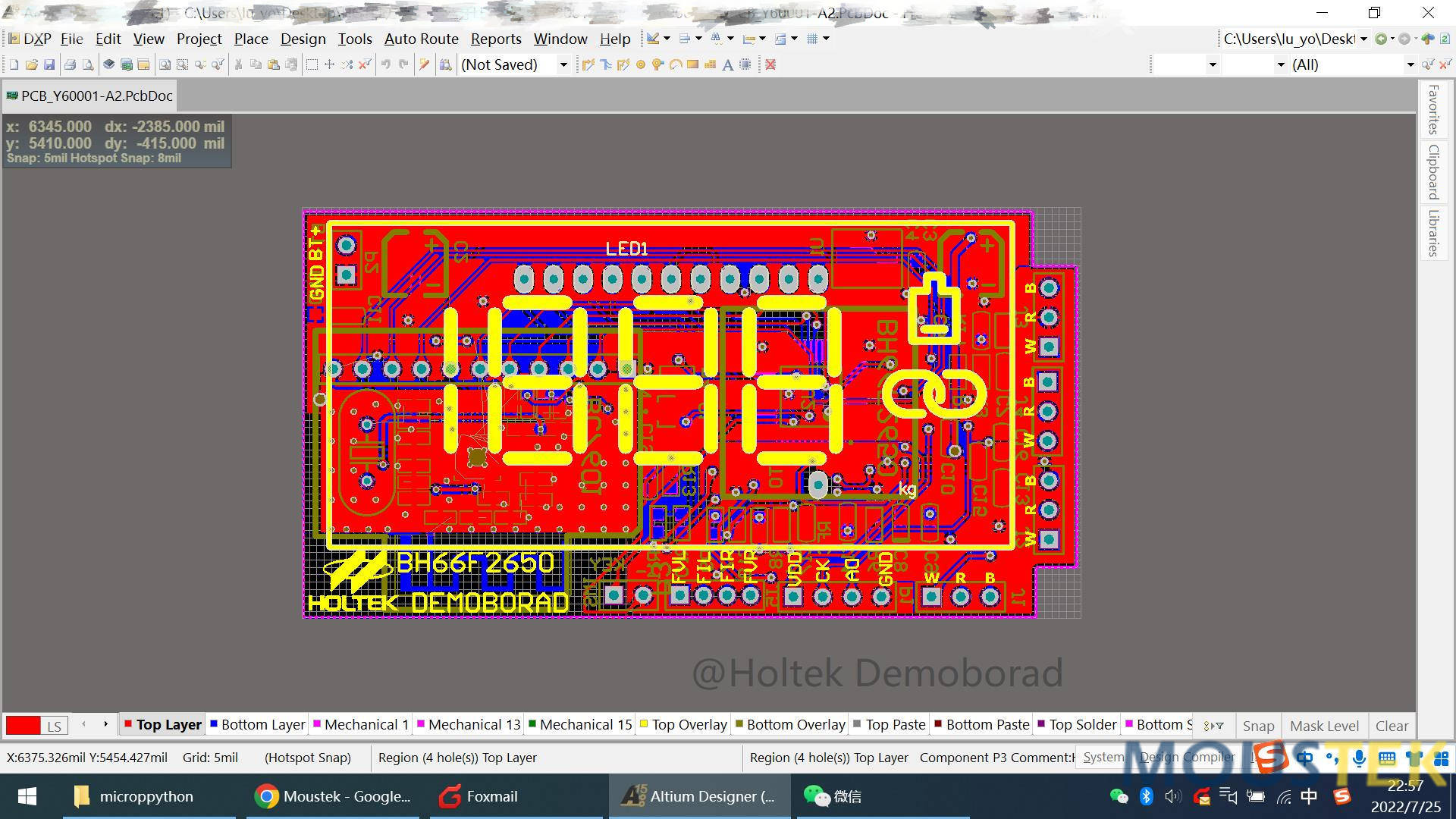
Task: Click the layer set LS button
Action: click(x=54, y=726)
